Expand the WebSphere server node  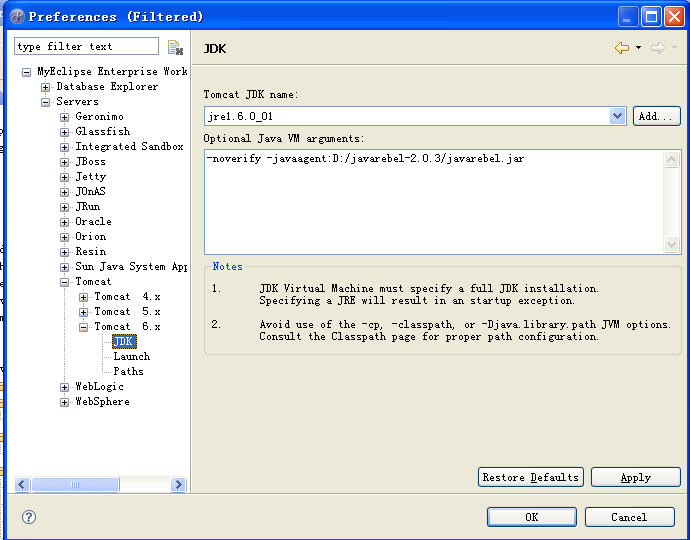coord(64,402)
